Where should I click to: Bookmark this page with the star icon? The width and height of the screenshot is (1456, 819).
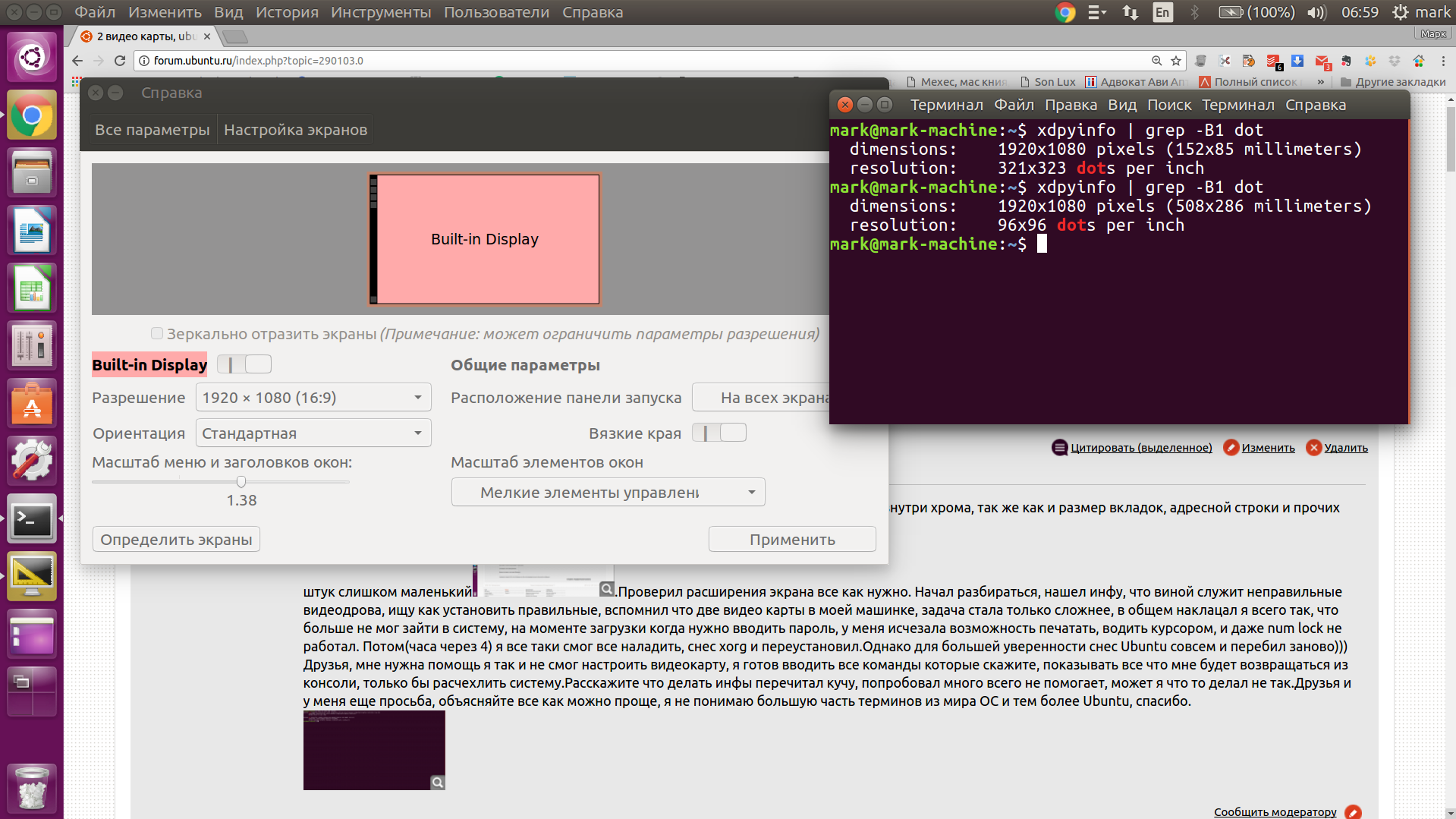tap(1176, 61)
